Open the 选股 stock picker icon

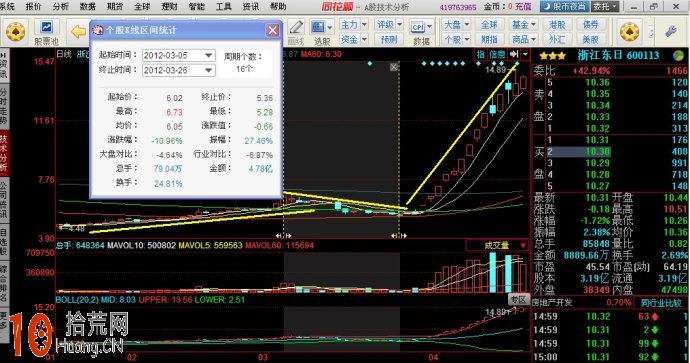click(322, 33)
